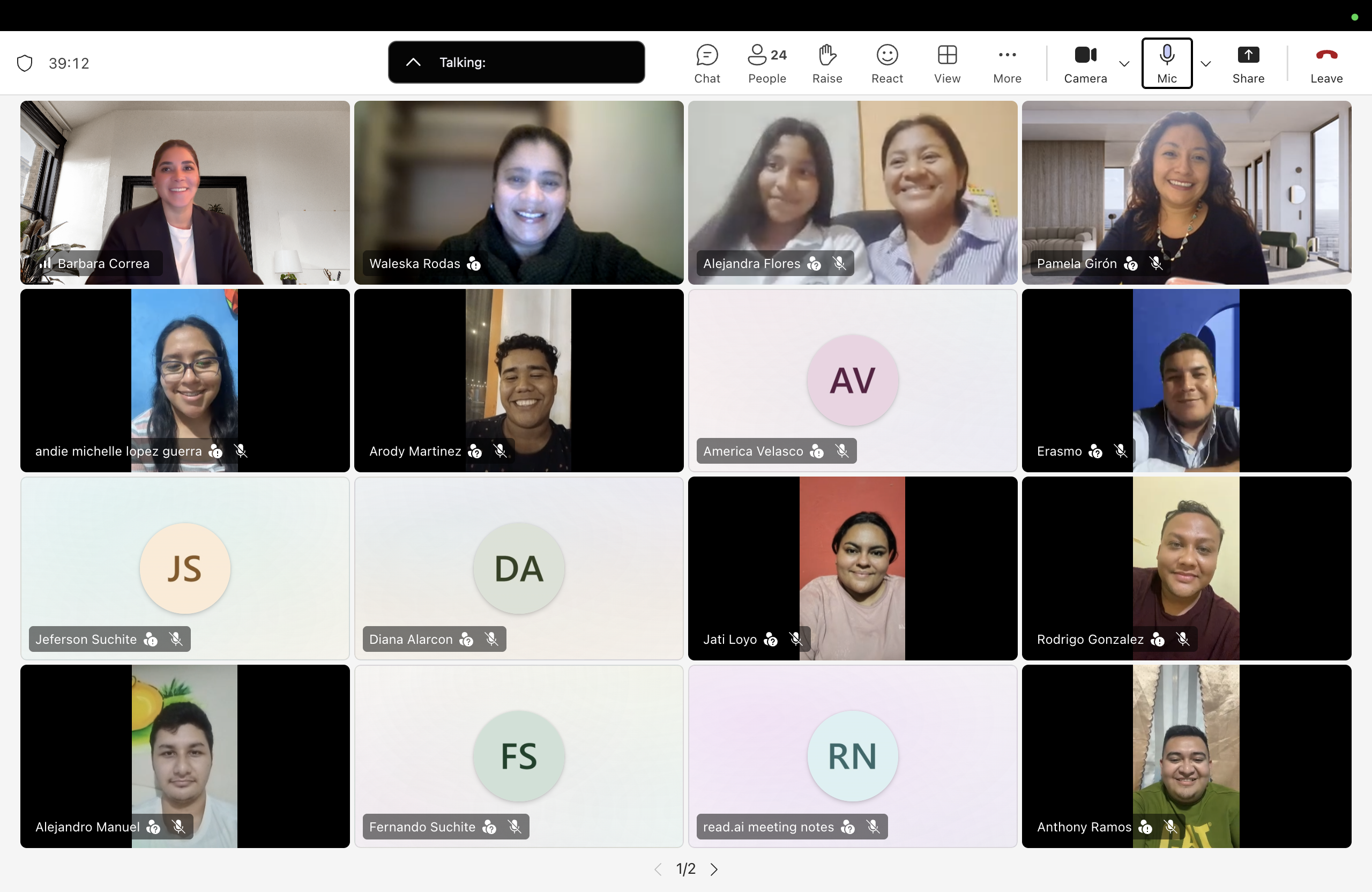Mute with the Mic button
Image resolution: width=1372 pixels, height=892 pixels.
click(x=1166, y=63)
